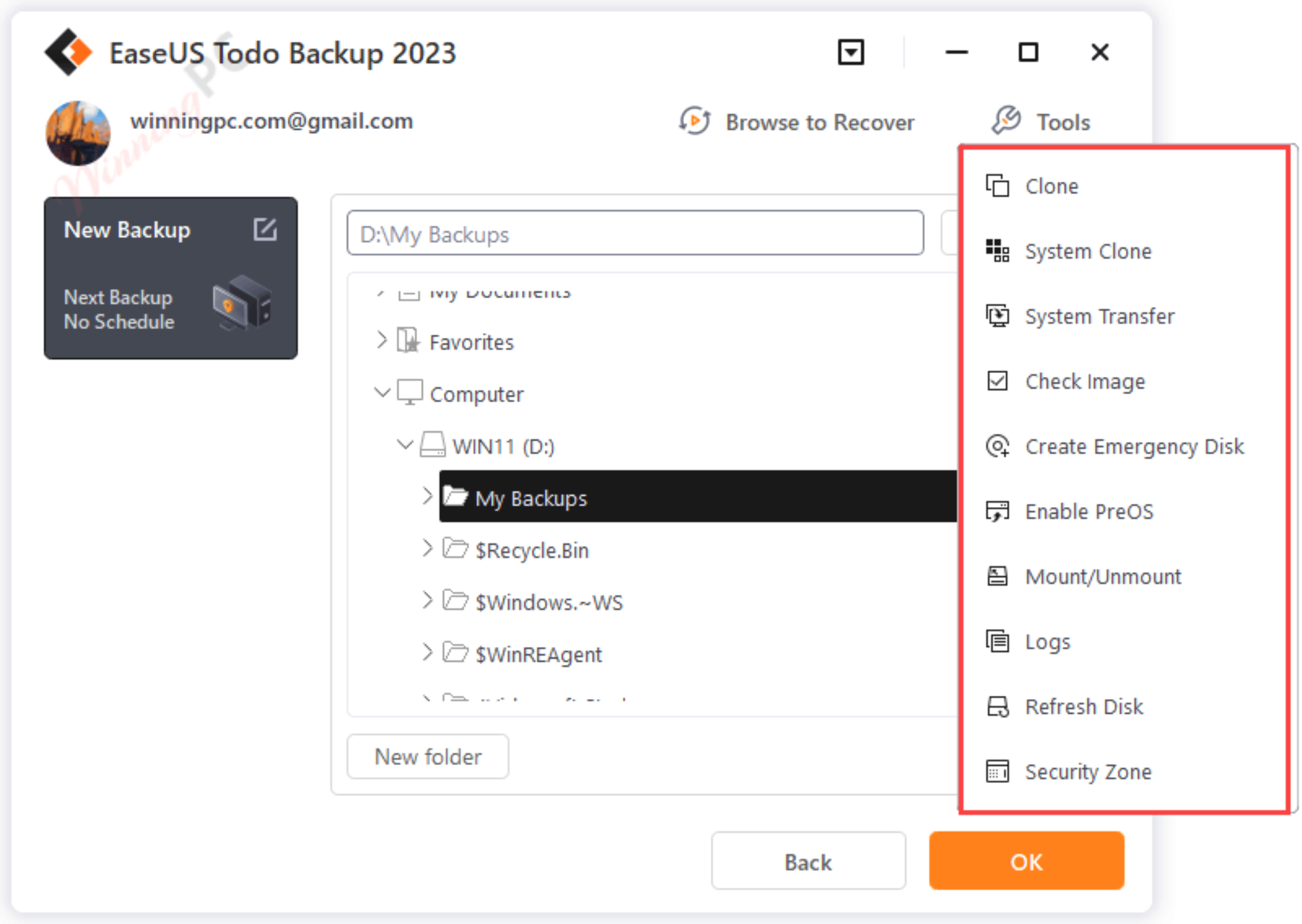Viewport: 1302px width, 924px height.
Task: Open Logs from the Tools menu
Action: click(x=1123, y=641)
